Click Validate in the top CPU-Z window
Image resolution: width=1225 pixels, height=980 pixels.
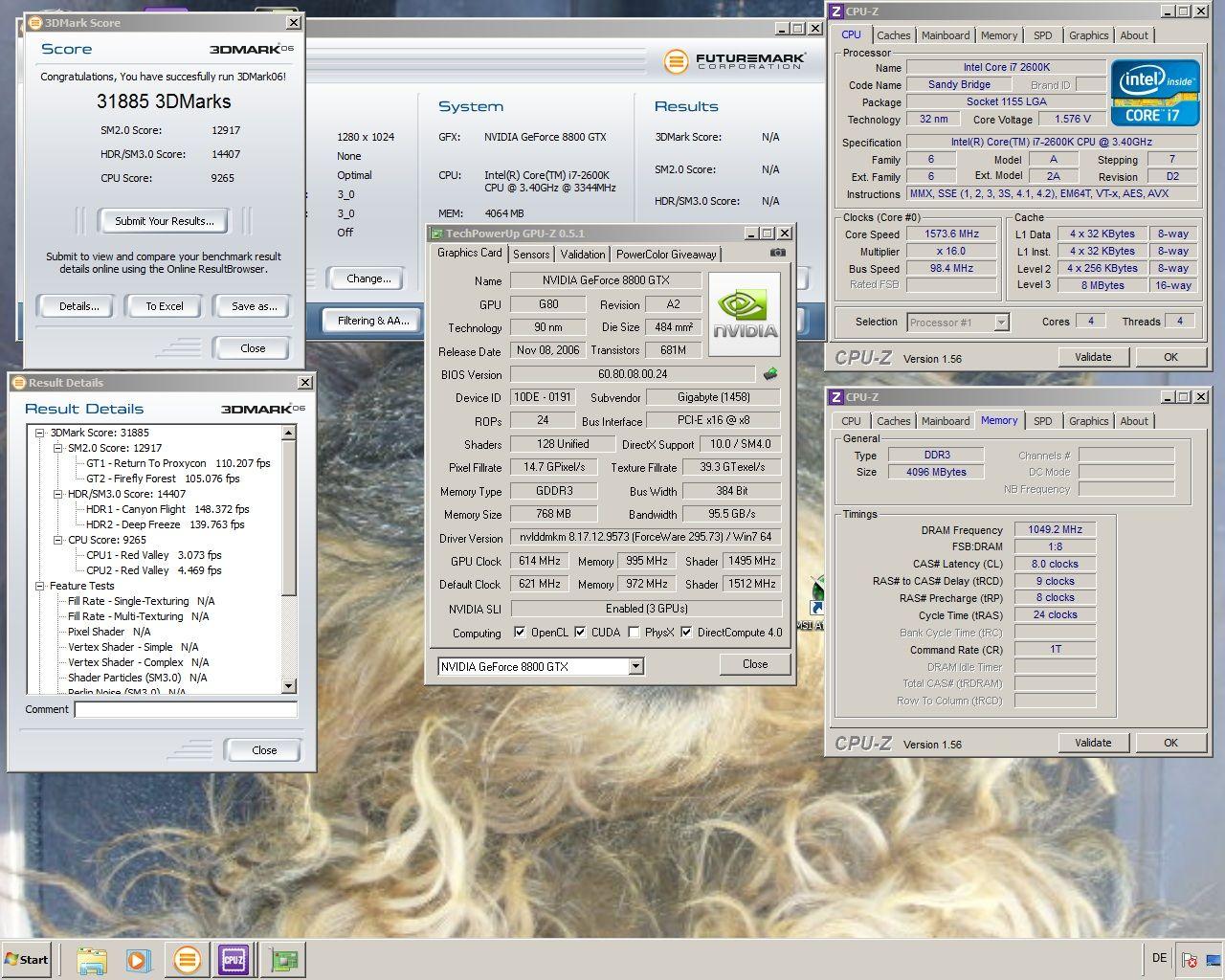(1093, 357)
